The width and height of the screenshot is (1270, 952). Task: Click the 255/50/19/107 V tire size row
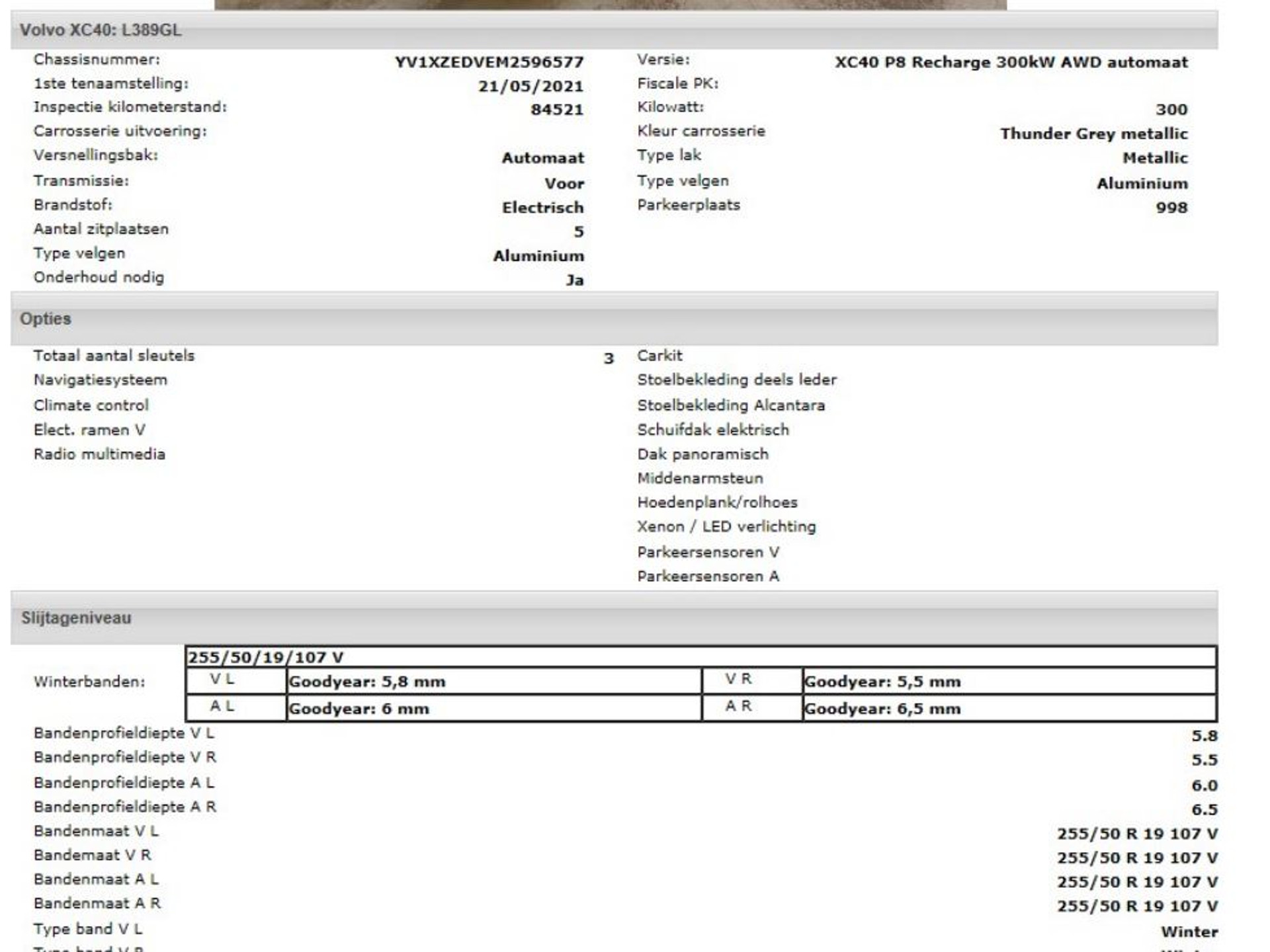(701, 657)
